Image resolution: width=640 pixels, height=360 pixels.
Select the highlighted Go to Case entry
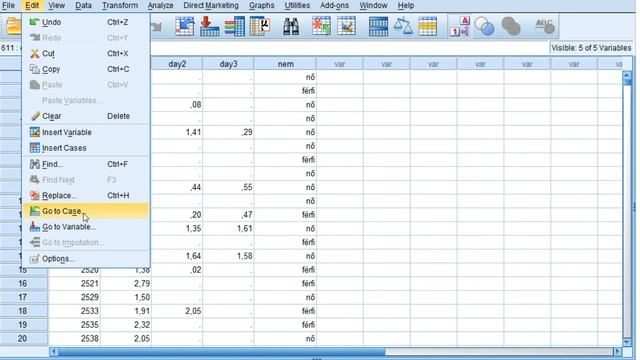pos(86,211)
